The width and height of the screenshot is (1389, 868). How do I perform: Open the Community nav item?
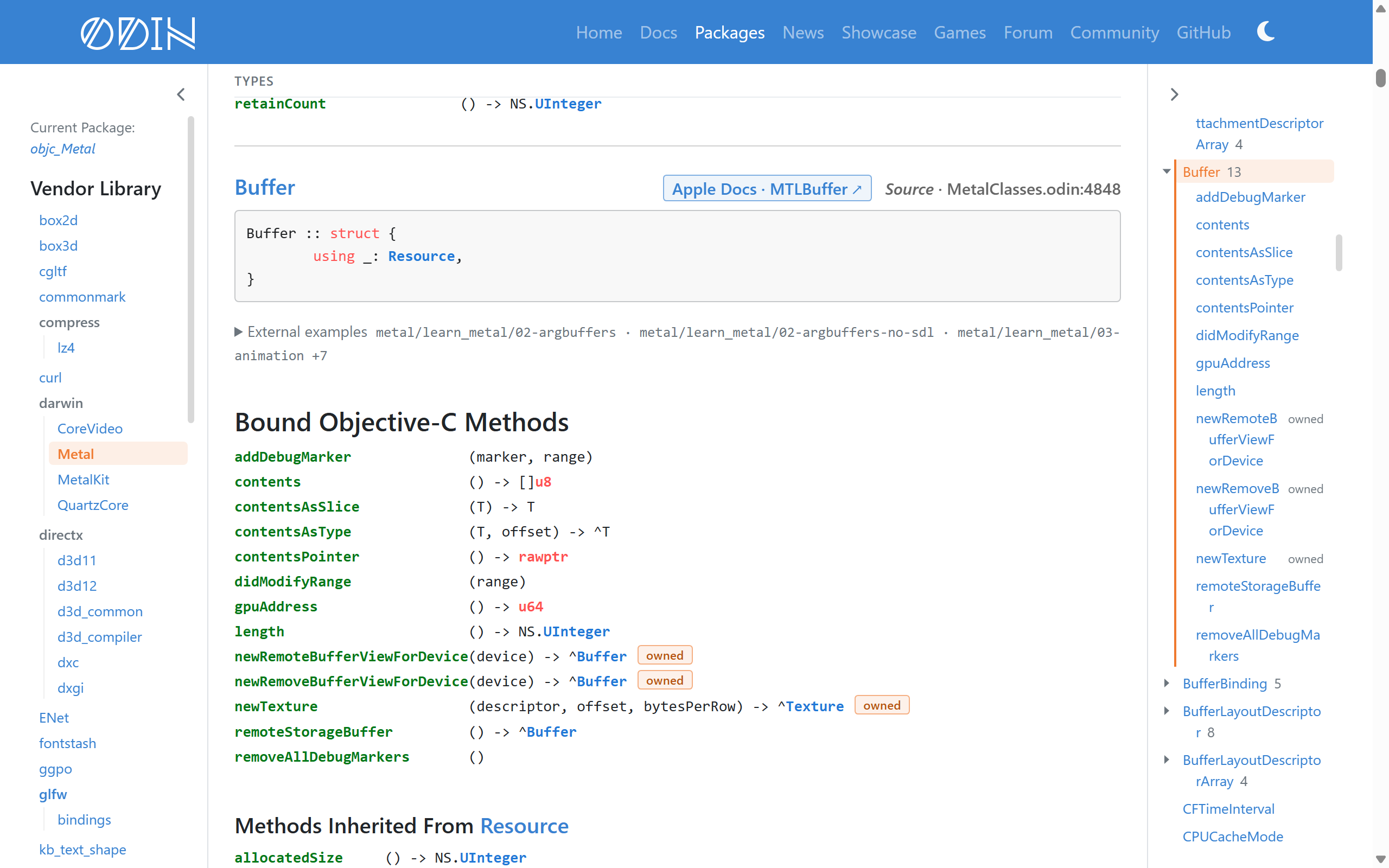click(1114, 32)
